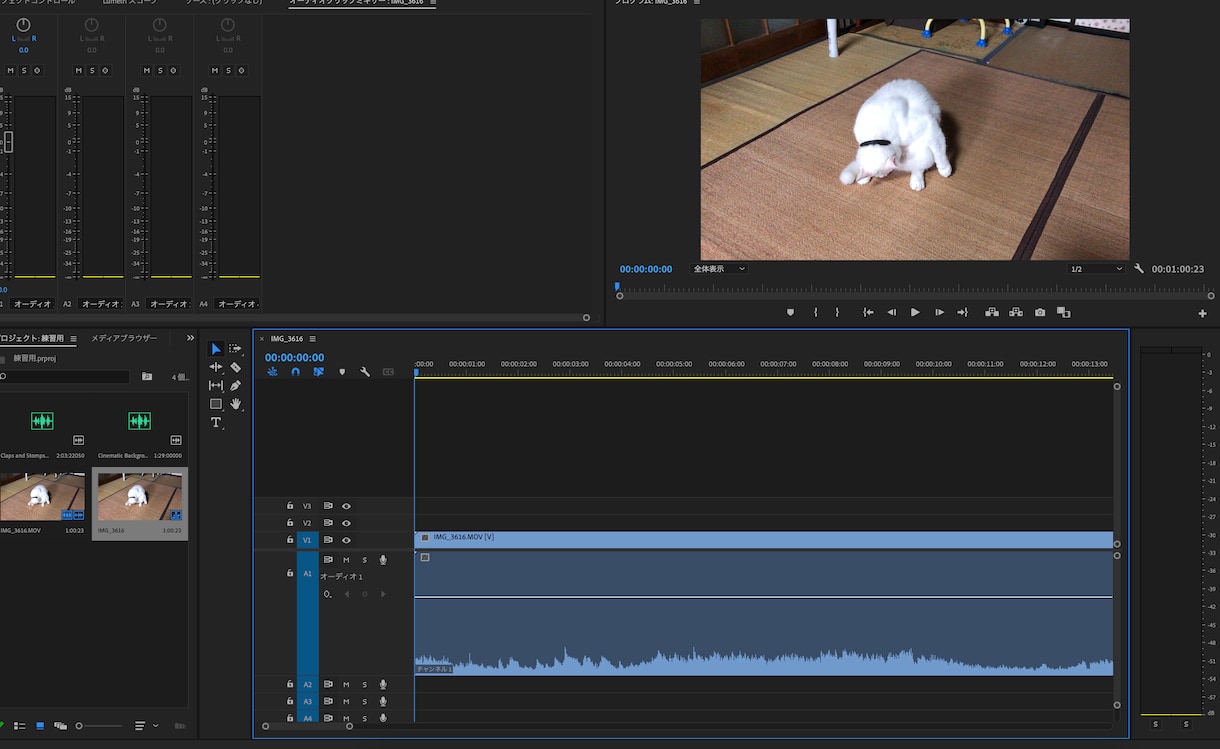
Task: Open the zoom level dropdown 全体表示
Action: tap(719, 269)
